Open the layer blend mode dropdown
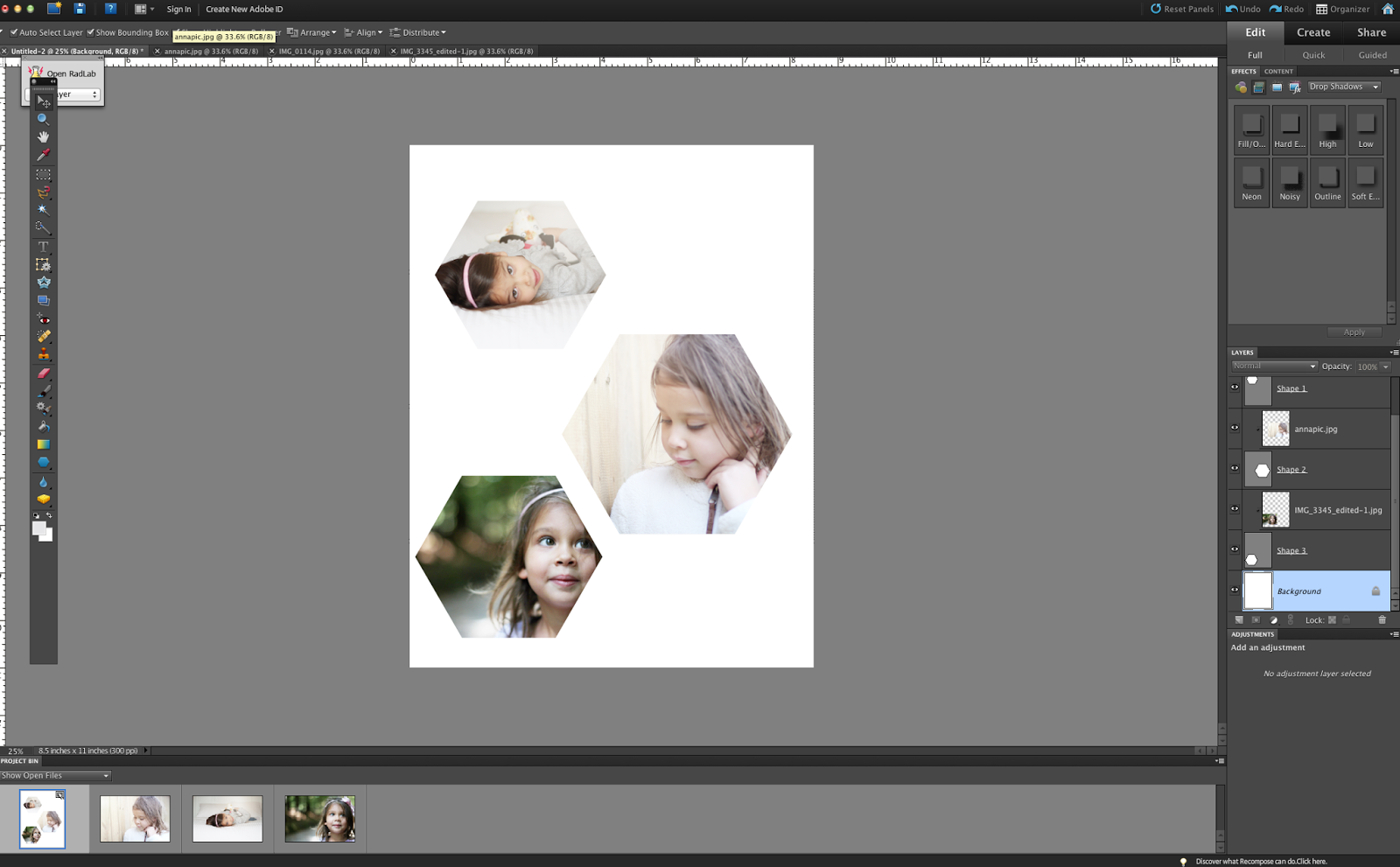This screenshot has width=1400, height=867. [1274, 366]
